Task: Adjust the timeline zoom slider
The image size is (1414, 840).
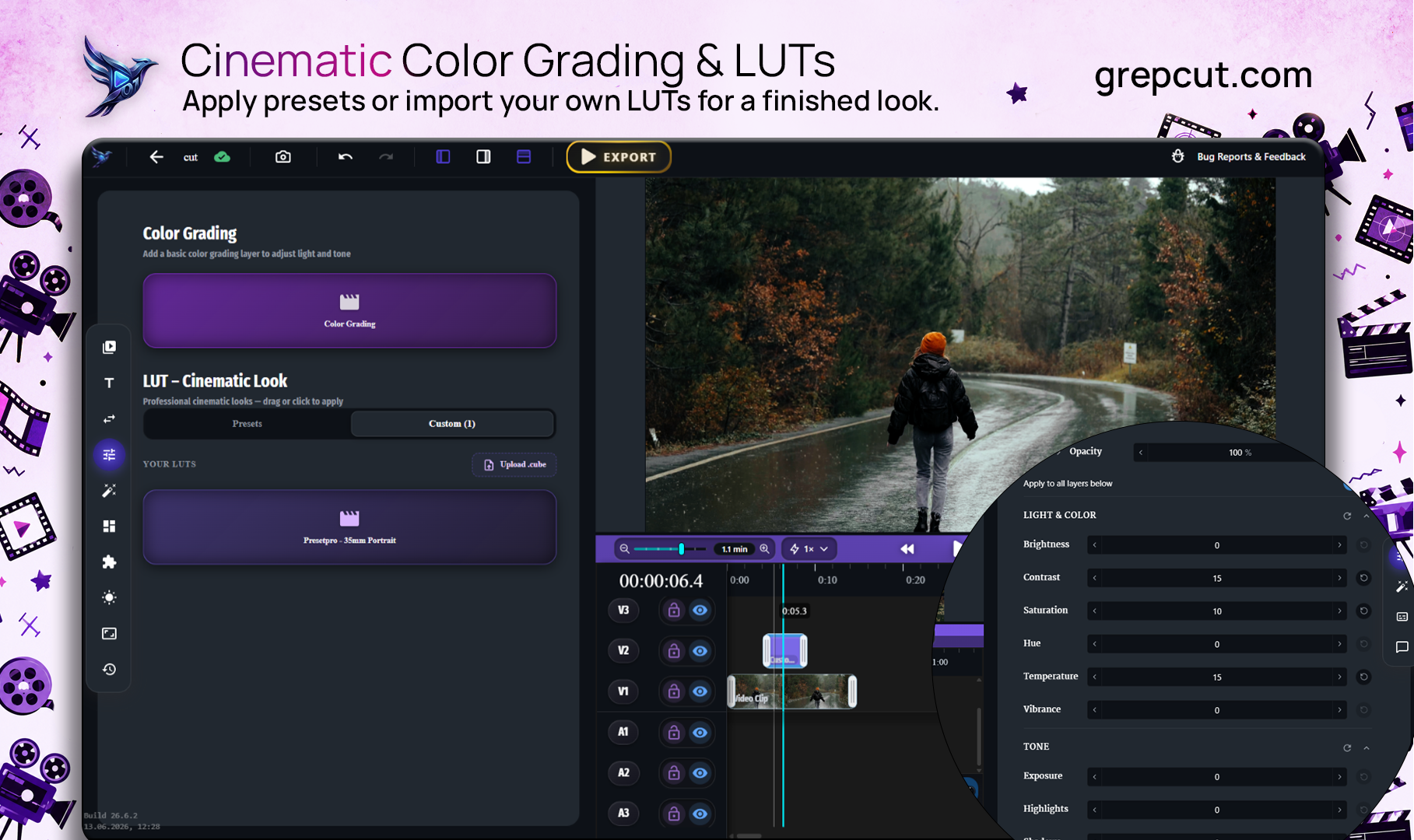Action: coord(669,549)
